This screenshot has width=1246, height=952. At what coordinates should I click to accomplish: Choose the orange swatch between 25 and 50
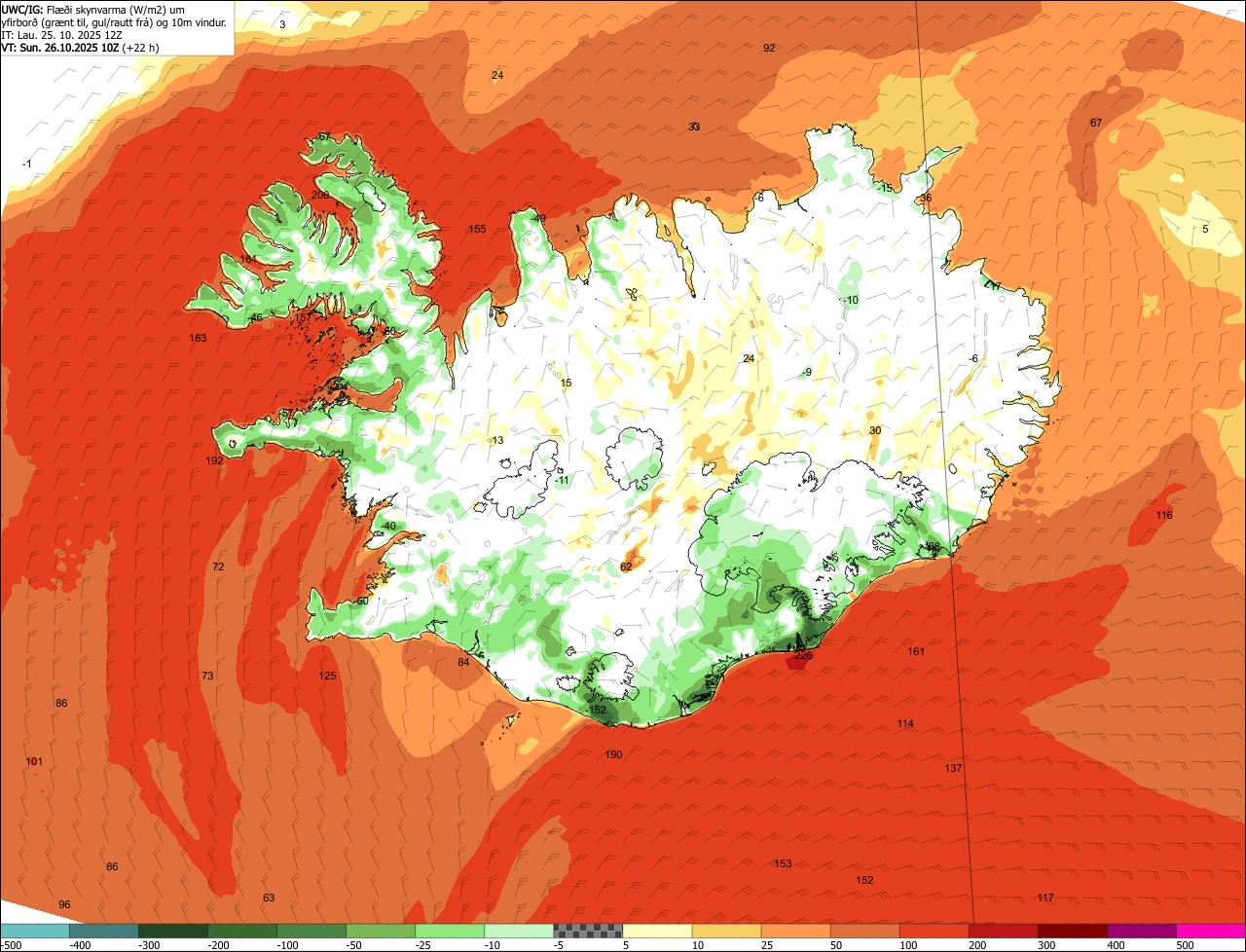coord(796,931)
